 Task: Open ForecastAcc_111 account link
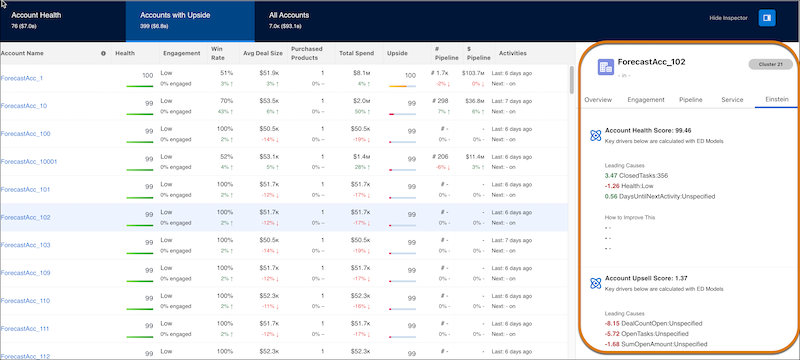click(x=25, y=329)
